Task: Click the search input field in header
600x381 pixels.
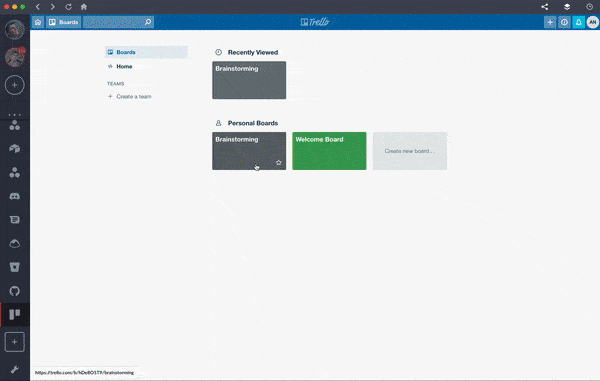Action: (119, 22)
